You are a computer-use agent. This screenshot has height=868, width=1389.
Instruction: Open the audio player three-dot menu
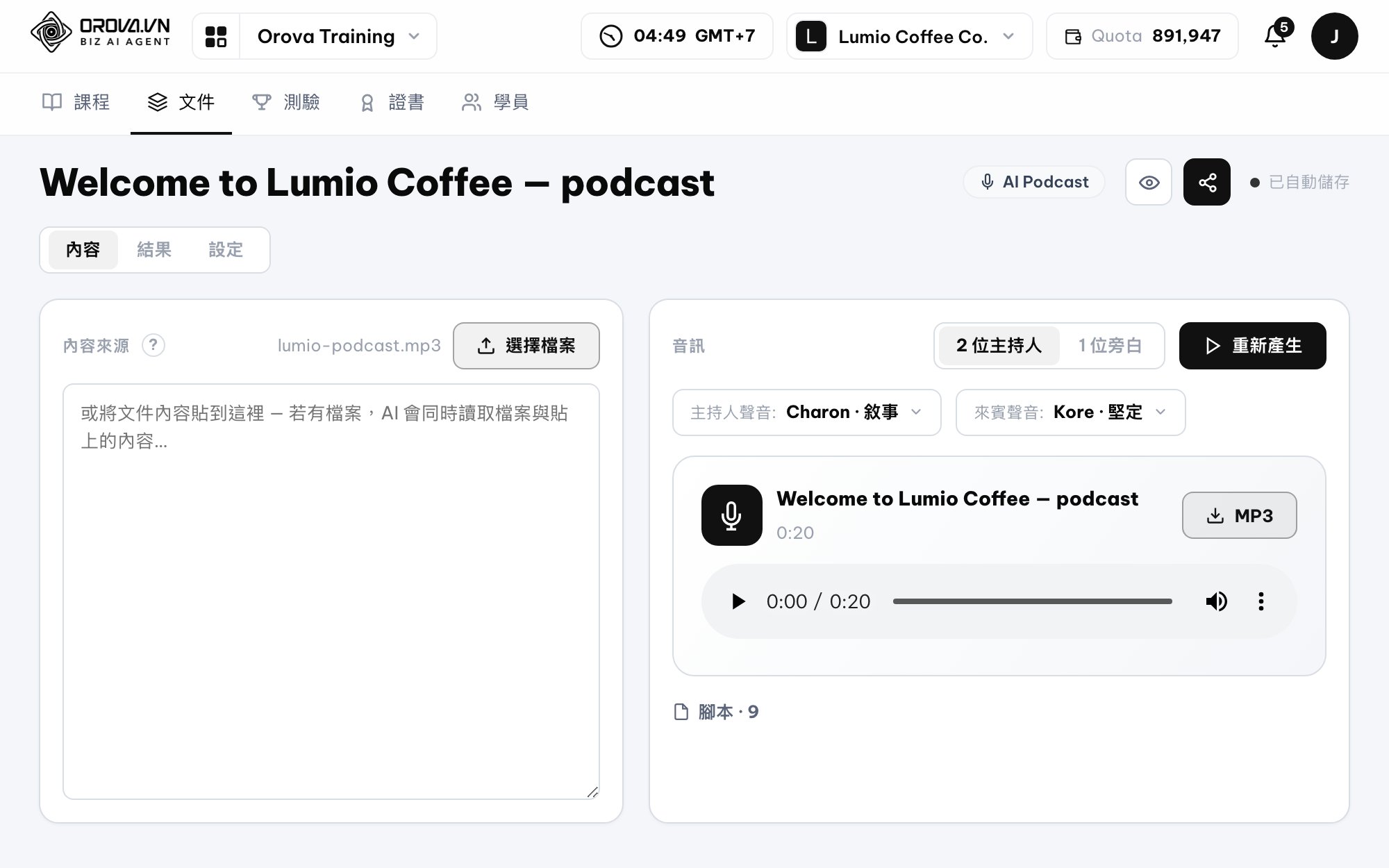coord(1261,601)
